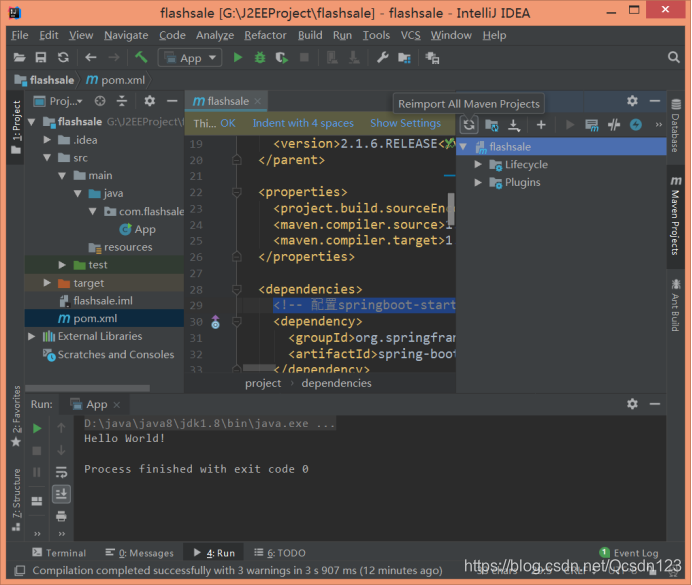Viewport: 692px width, 585px height.
Task: Debug App with the green bug icon
Action: (x=260, y=58)
